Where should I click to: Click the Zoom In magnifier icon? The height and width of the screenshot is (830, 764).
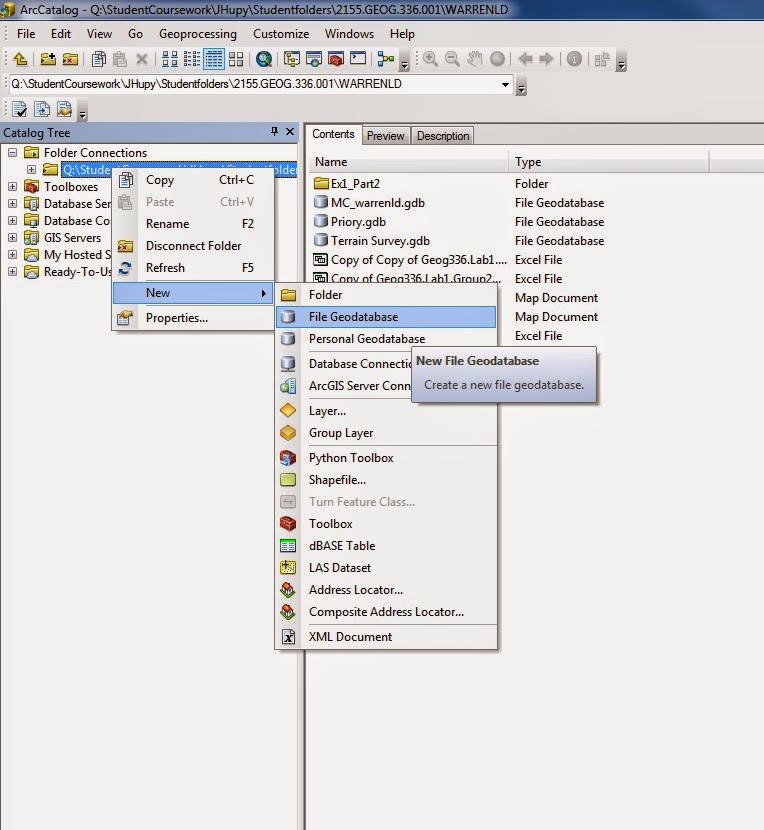430,59
